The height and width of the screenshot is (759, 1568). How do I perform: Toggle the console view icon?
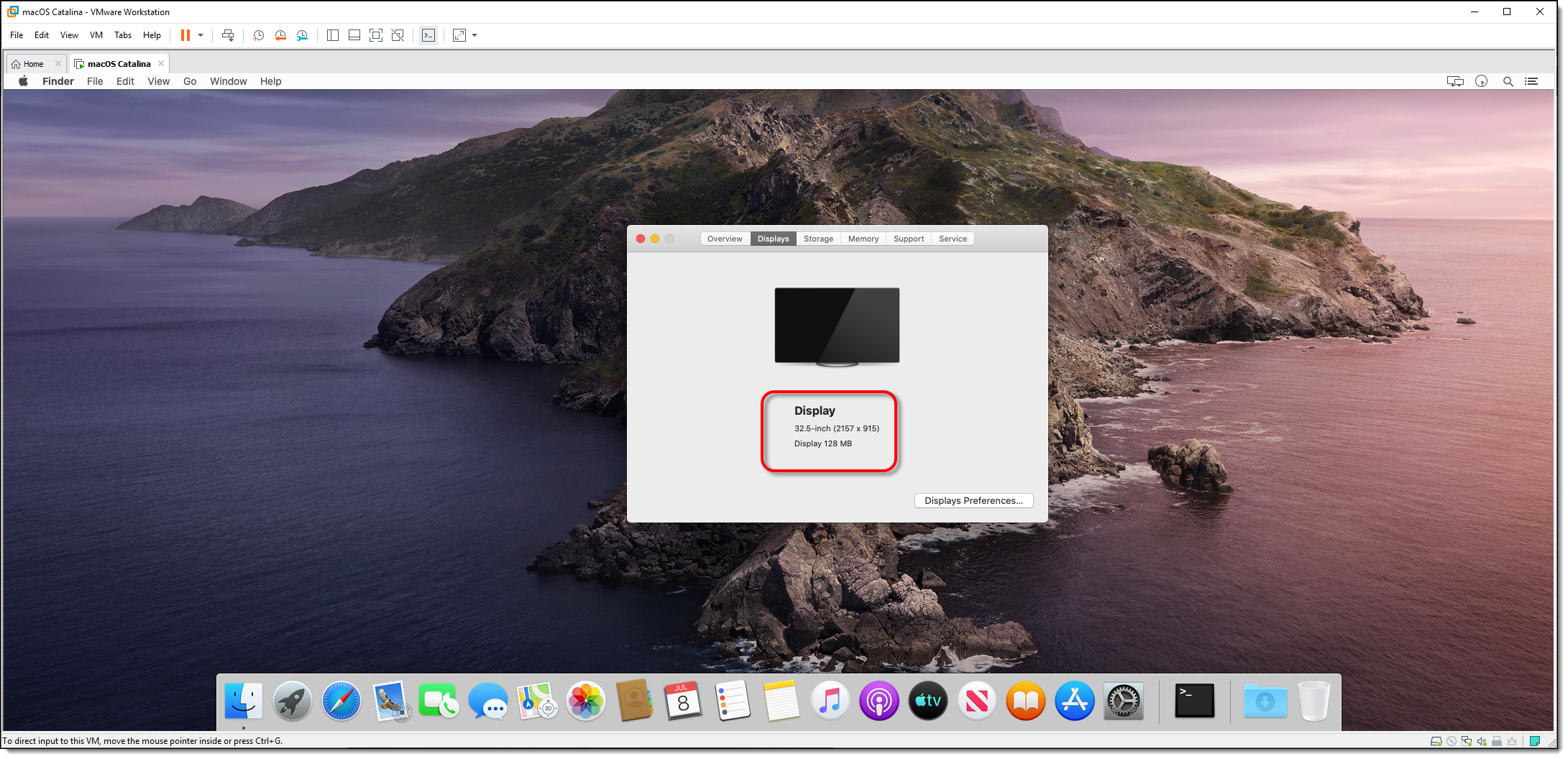pos(428,35)
